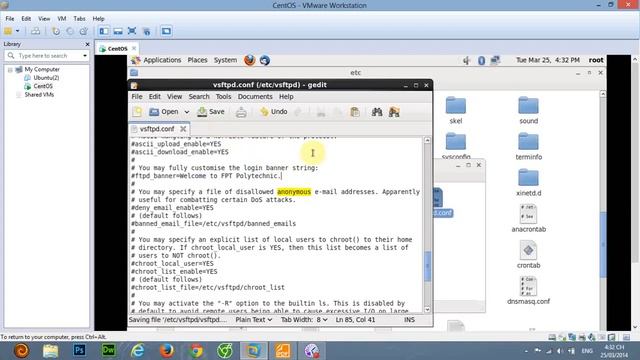640x360 pixels.
Task: Open gedit File menu
Action: 137,97
